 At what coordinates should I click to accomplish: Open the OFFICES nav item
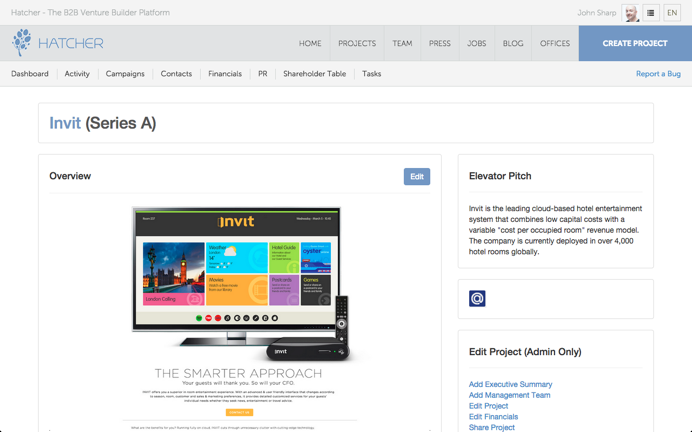[555, 43]
